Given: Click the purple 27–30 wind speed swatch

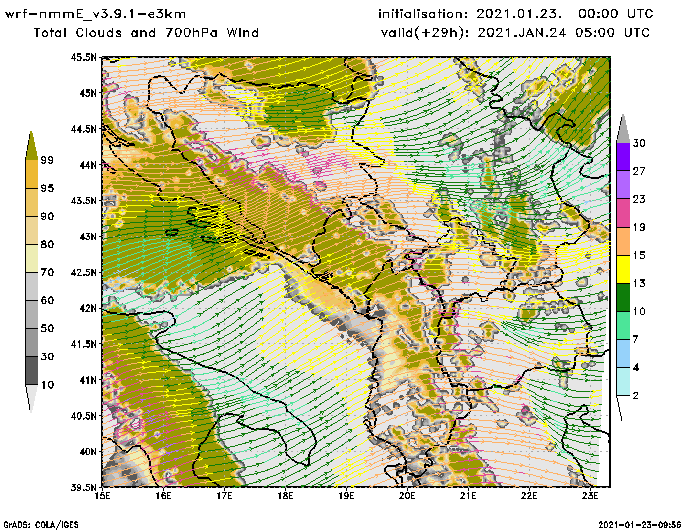Looking at the screenshot, I should point(623,157).
